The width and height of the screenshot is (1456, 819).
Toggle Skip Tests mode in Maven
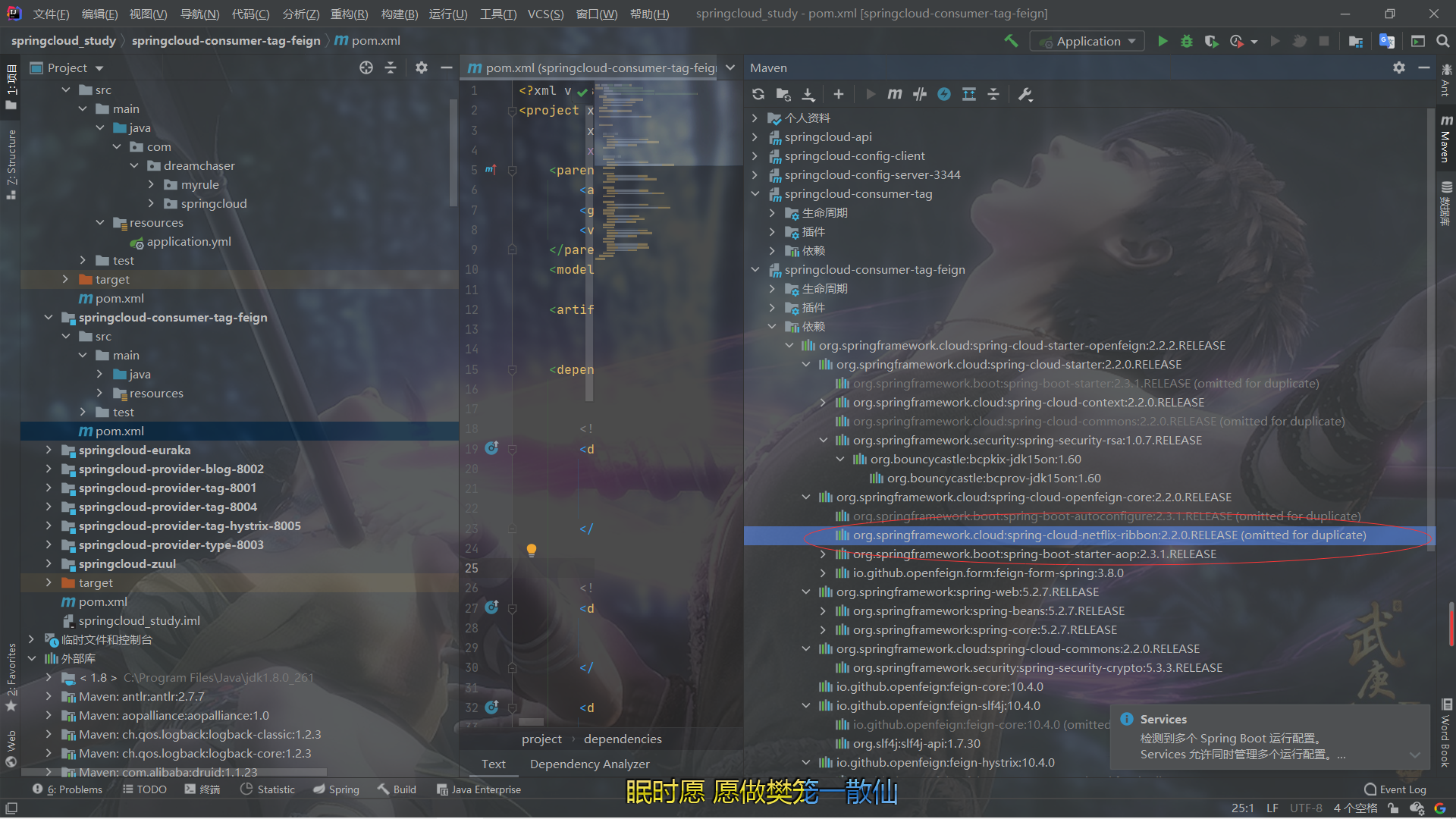coord(944,94)
